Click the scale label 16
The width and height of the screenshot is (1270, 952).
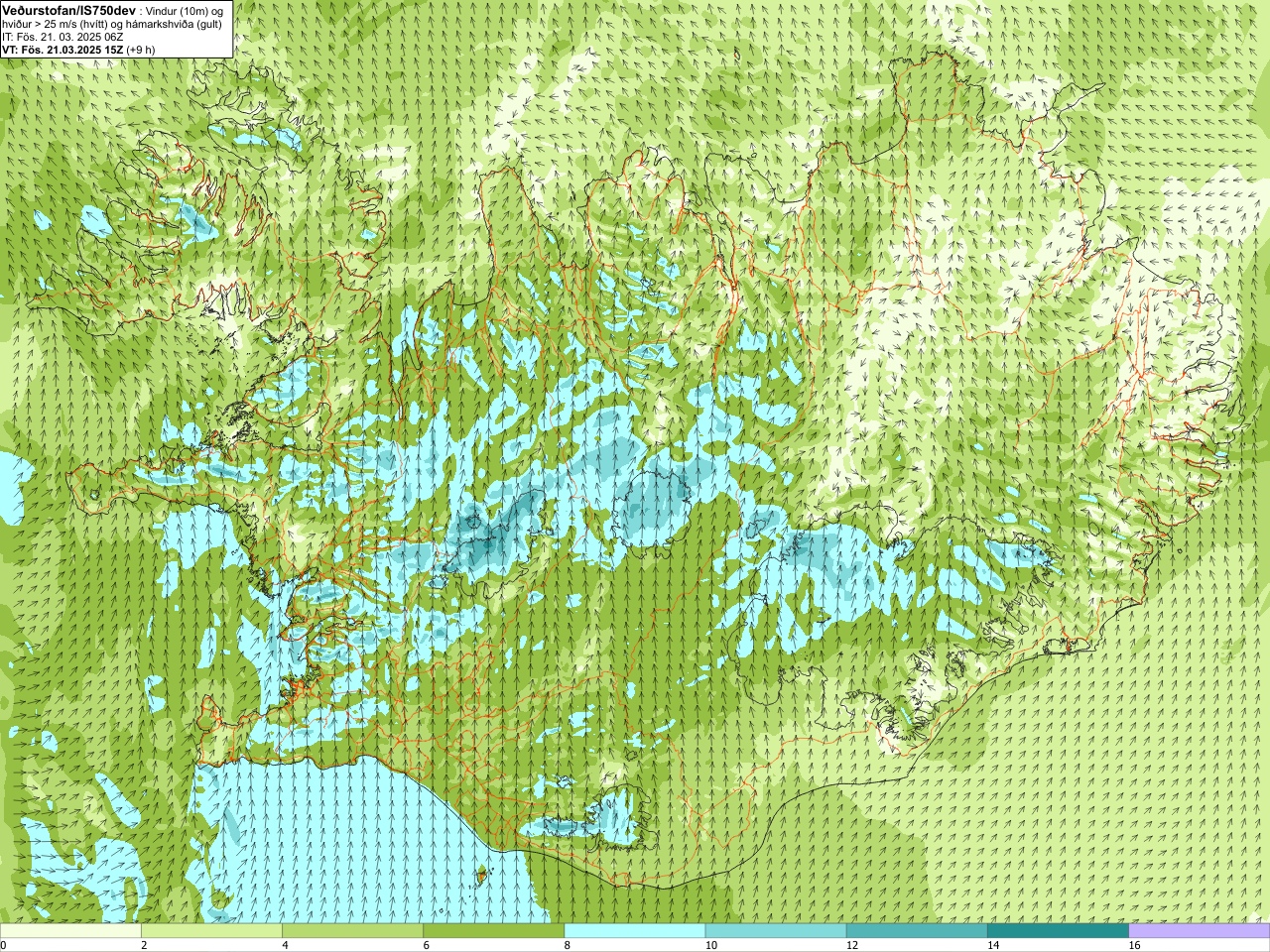click(x=1134, y=945)
